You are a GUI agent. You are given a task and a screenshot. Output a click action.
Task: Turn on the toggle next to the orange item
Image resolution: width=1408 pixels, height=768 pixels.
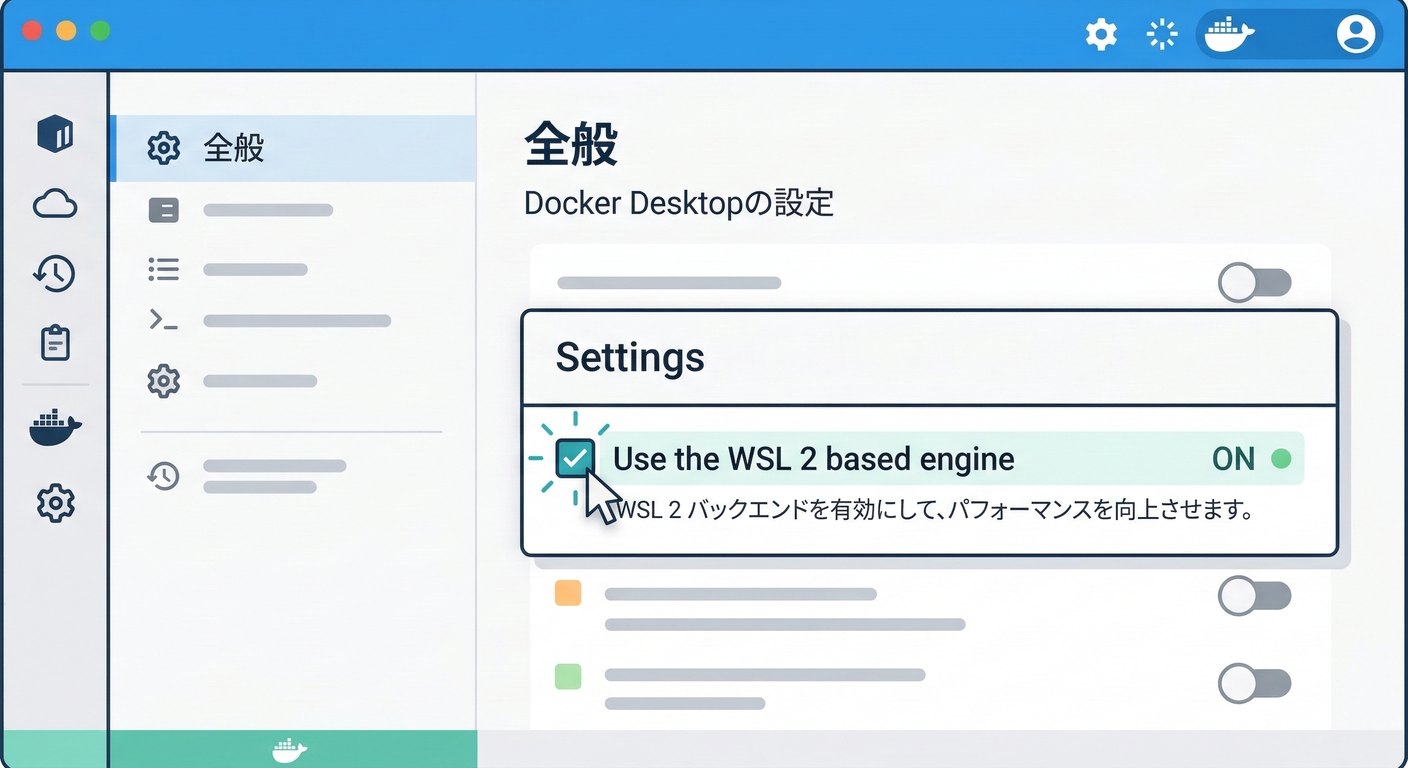[x=1255, y=594]
